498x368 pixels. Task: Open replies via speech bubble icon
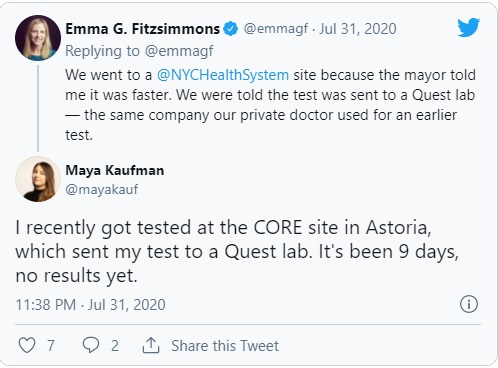point(91,345)
